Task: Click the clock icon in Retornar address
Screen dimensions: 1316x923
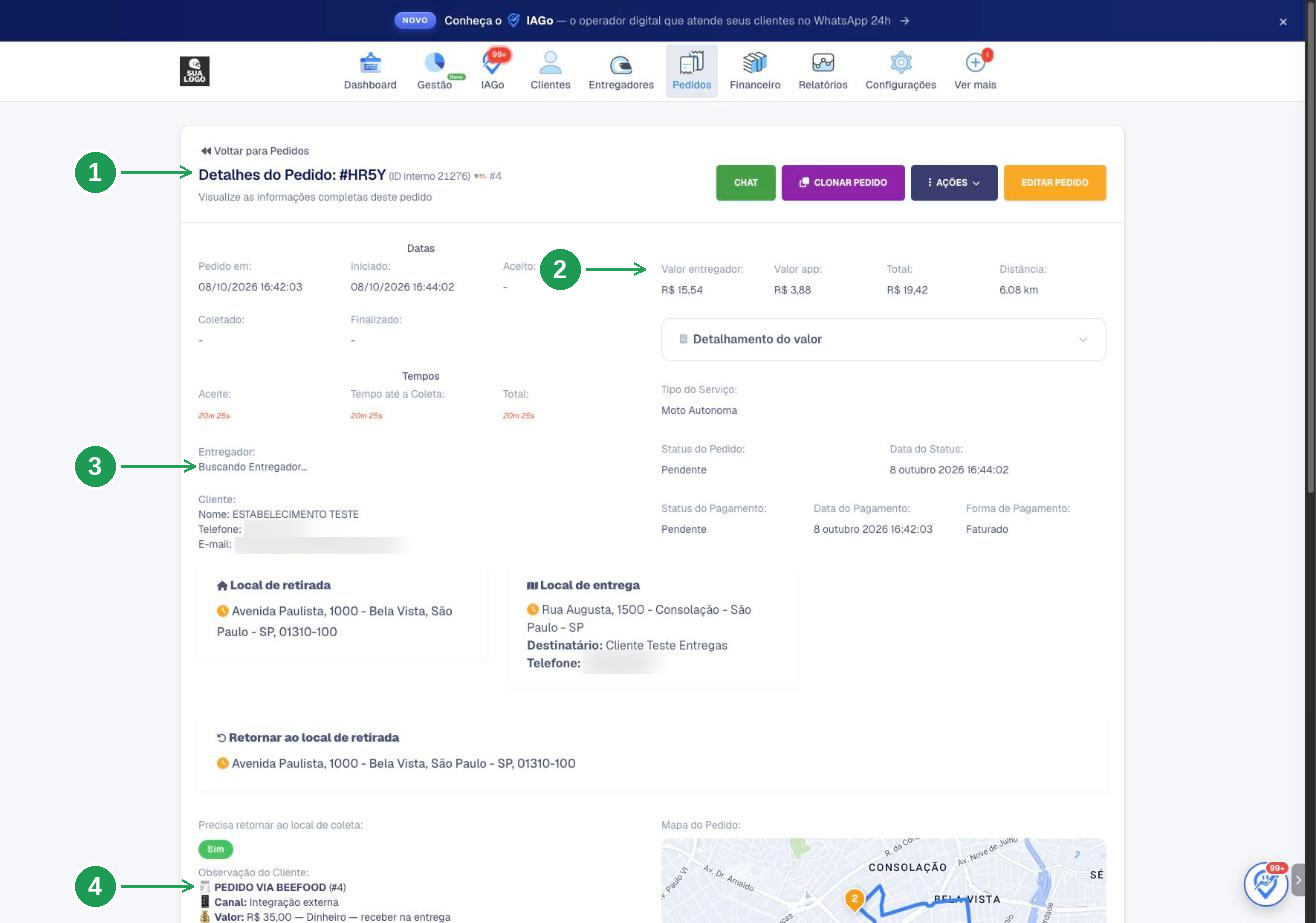Action: click(x=223, y=763)
